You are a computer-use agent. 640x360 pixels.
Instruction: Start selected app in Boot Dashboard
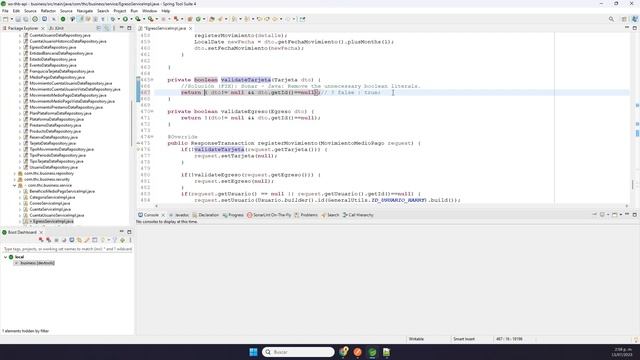[x=41, y=240]
